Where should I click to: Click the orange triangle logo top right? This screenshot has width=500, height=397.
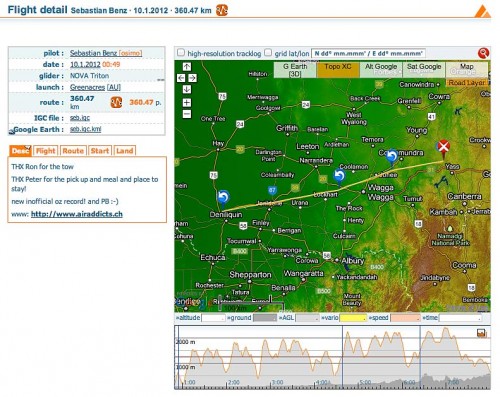pyautogui.click(x=483, y=11)
